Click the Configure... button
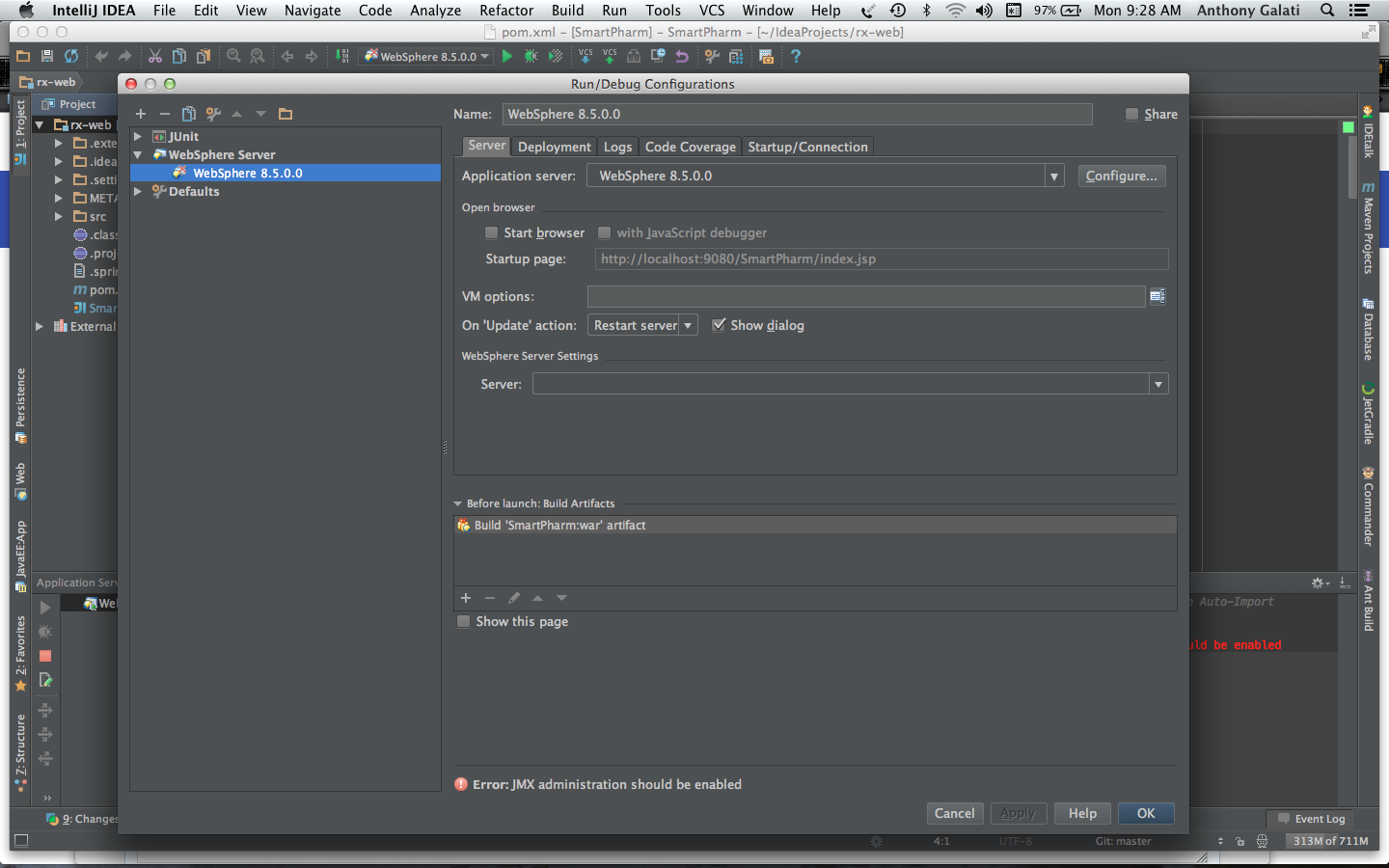 pyautogui.click(x=1121, y=176)
